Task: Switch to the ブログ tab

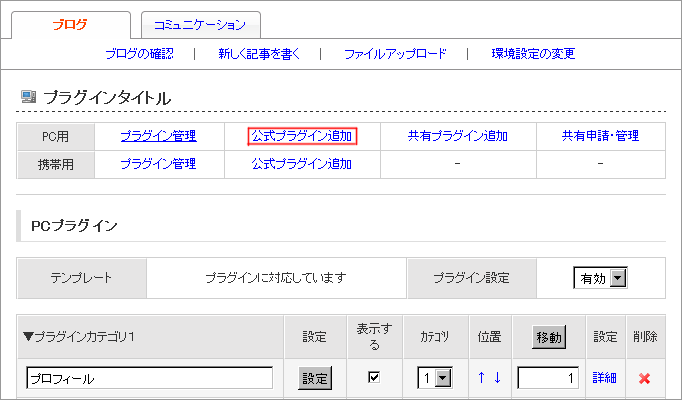Action: point(70,25)
